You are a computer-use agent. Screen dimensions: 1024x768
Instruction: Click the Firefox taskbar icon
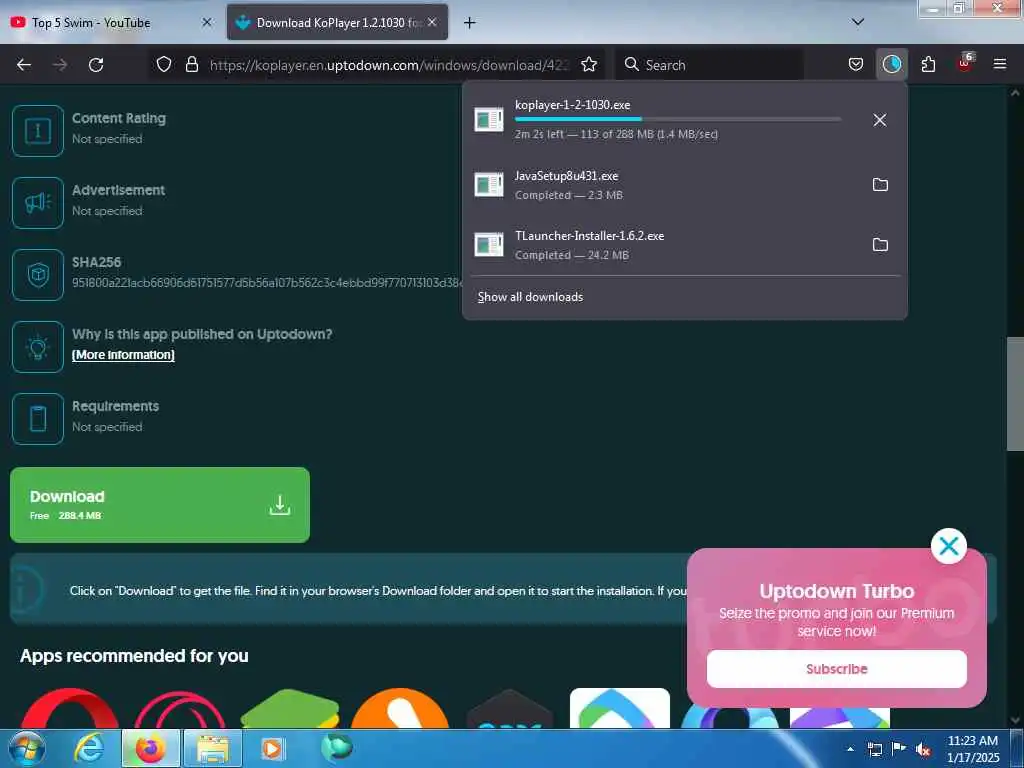pyautogui.click(x=150, y=748)
